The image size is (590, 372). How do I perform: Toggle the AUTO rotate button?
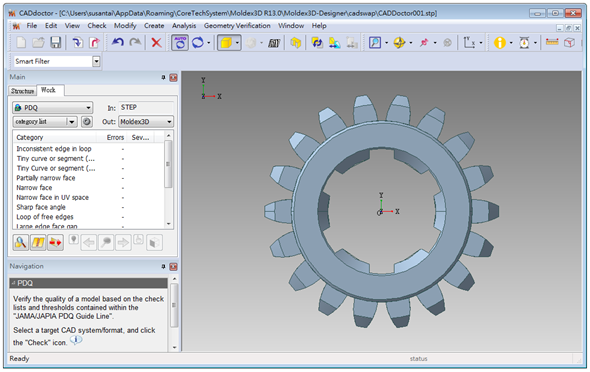coord(180,43)
